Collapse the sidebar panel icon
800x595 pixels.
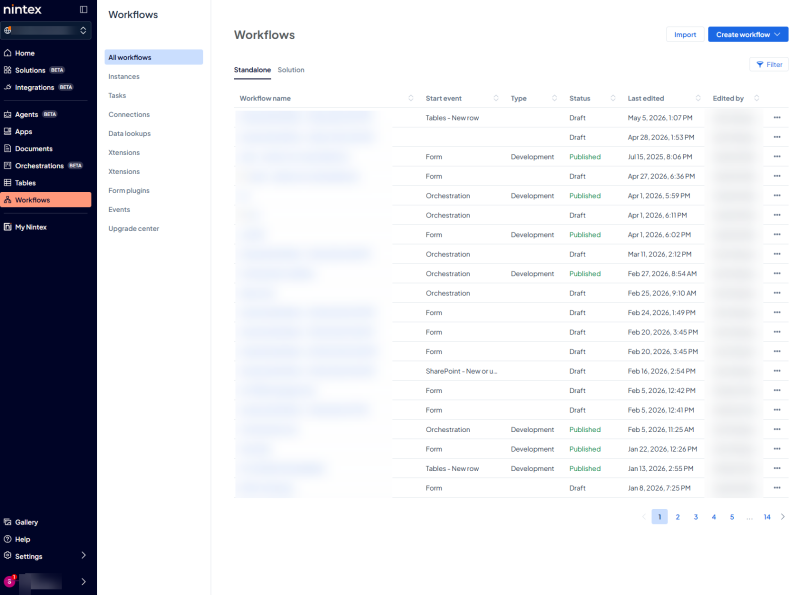[x=84, y=9]
